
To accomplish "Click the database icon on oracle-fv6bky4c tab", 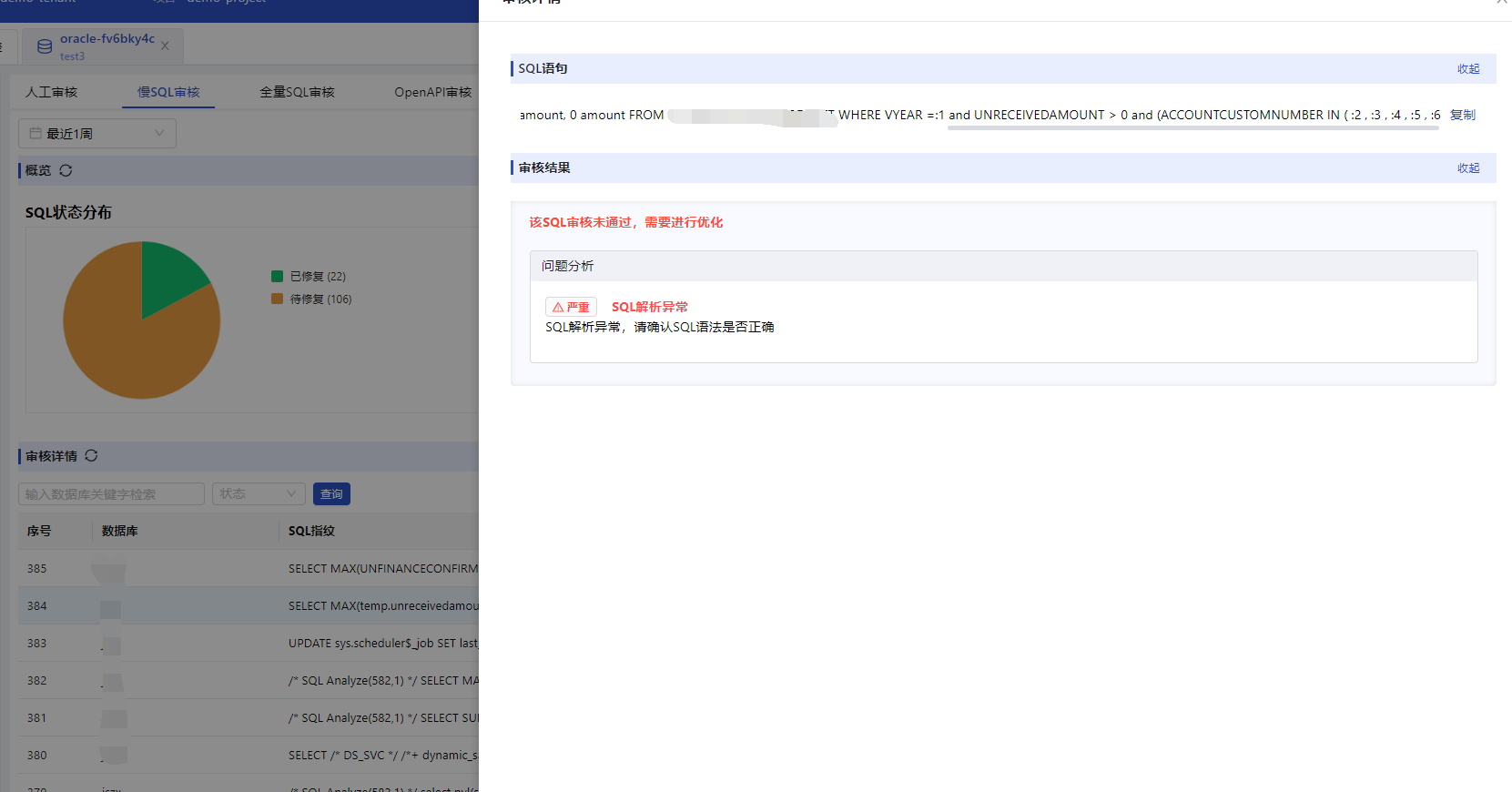I will coord(44,46).
